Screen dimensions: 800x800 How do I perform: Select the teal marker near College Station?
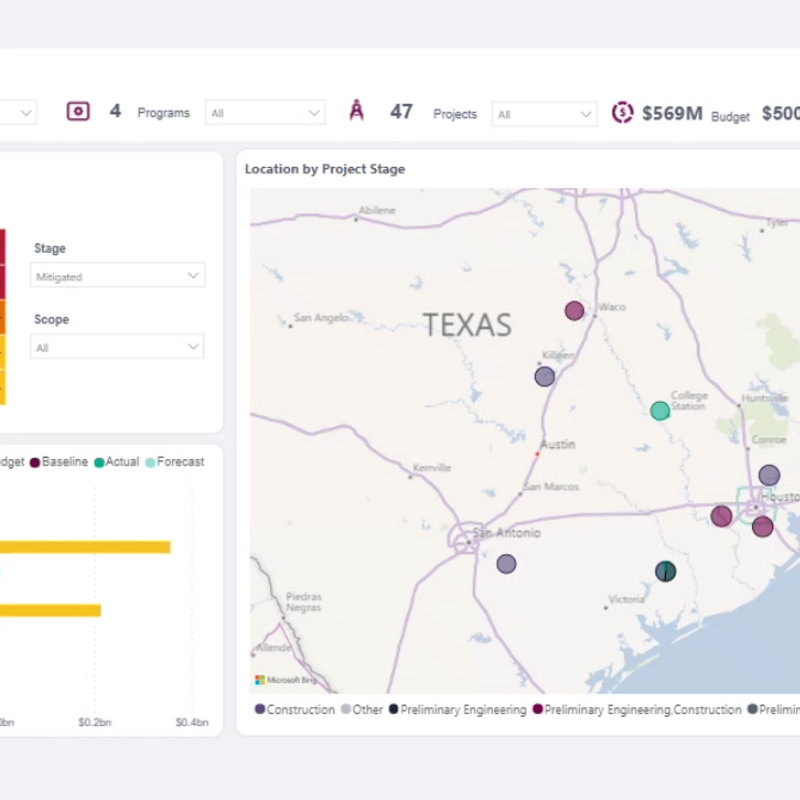coord(660,410)
